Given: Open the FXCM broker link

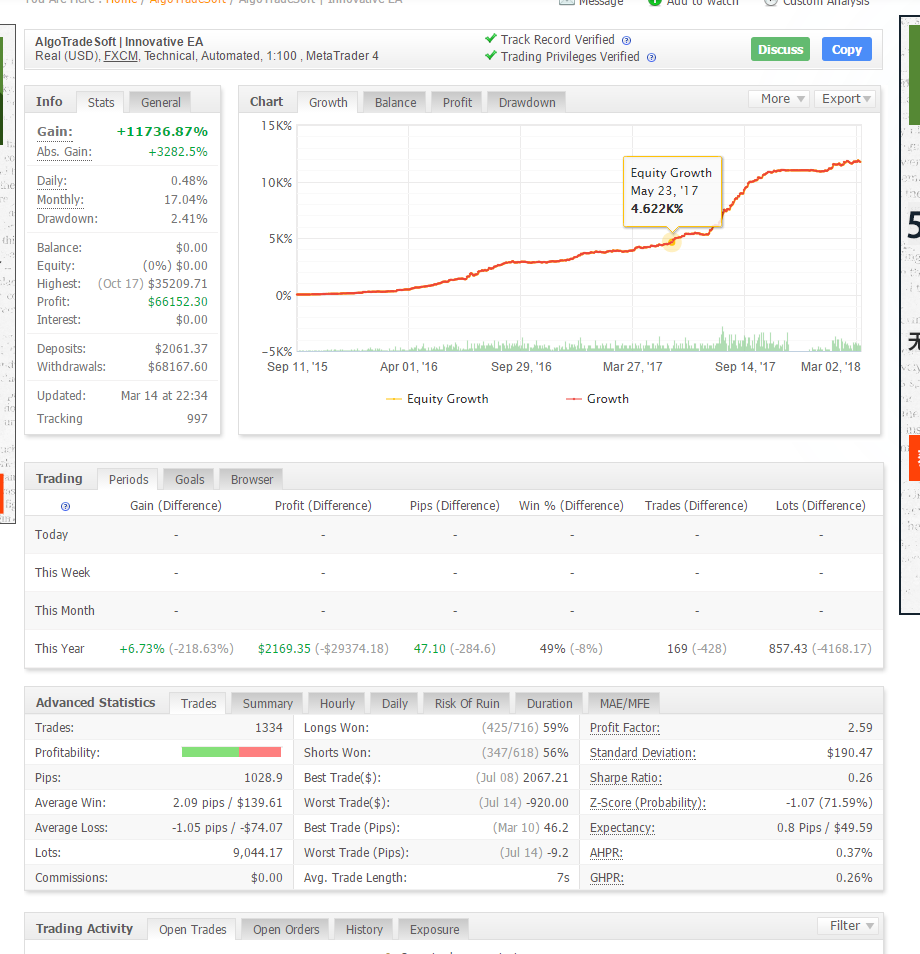Looking at the screenshot, I should (x=120, y=56).
